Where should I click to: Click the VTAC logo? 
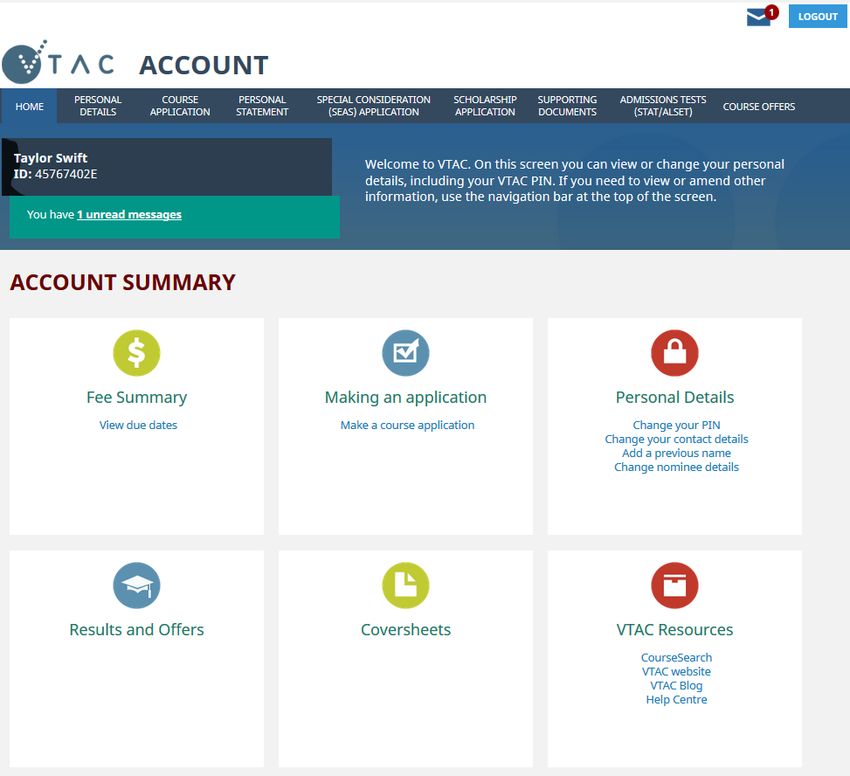pyautogui.click(x=58, y=62)
